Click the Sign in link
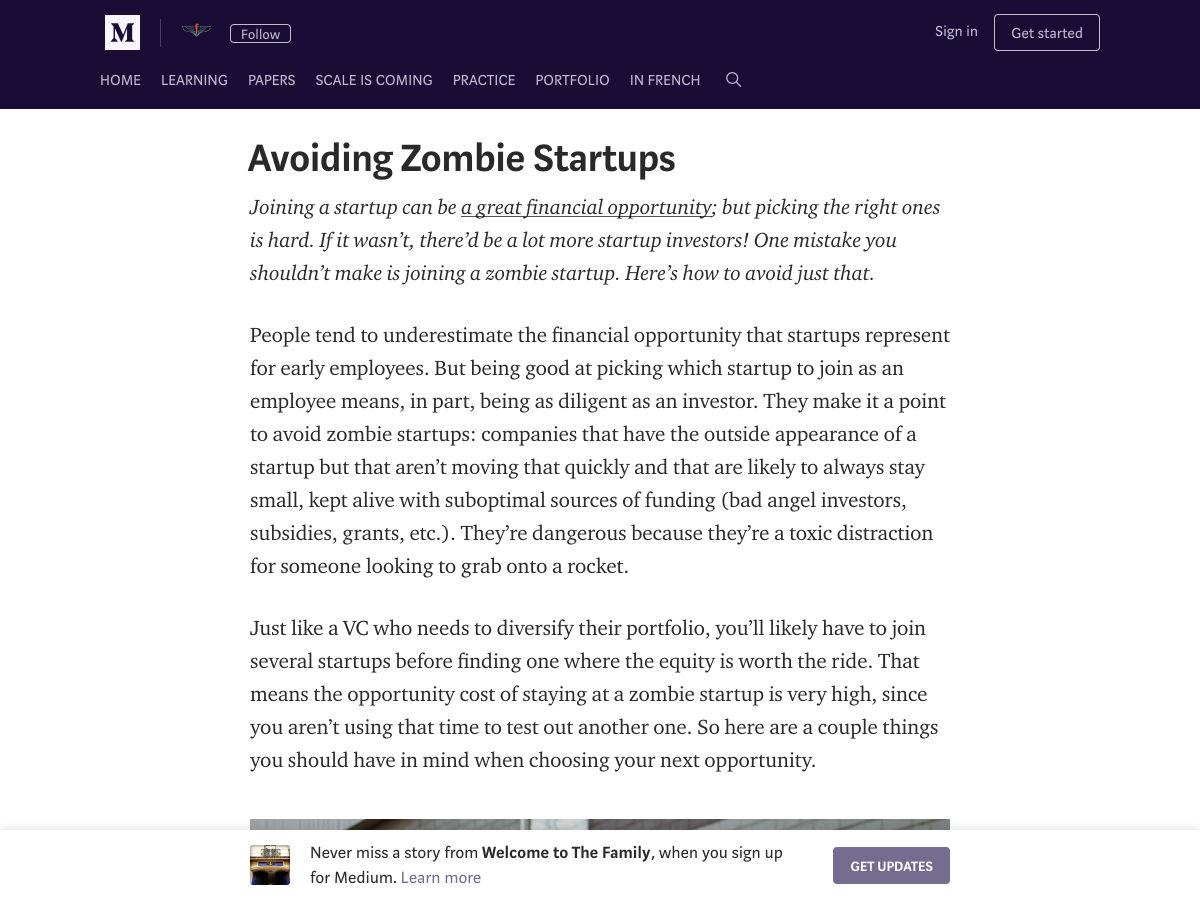 956,31
